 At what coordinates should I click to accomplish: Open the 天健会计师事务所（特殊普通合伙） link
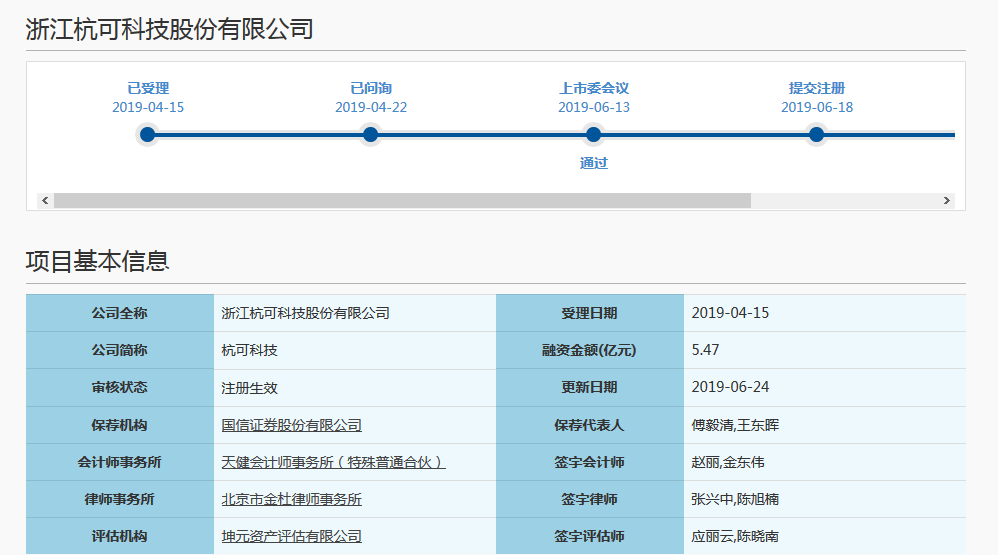[x=333, y=462]
